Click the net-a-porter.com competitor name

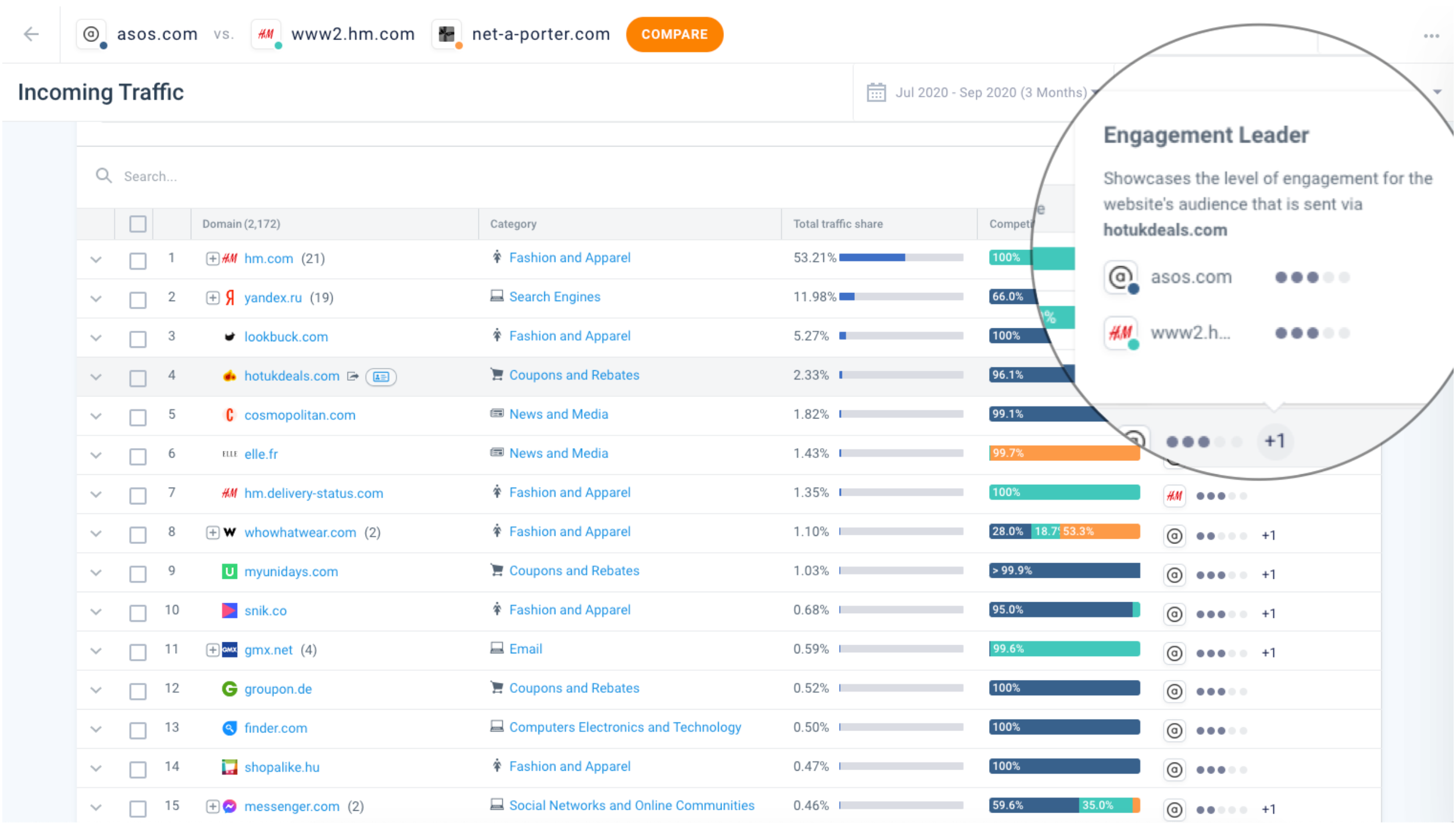[540, 34]
